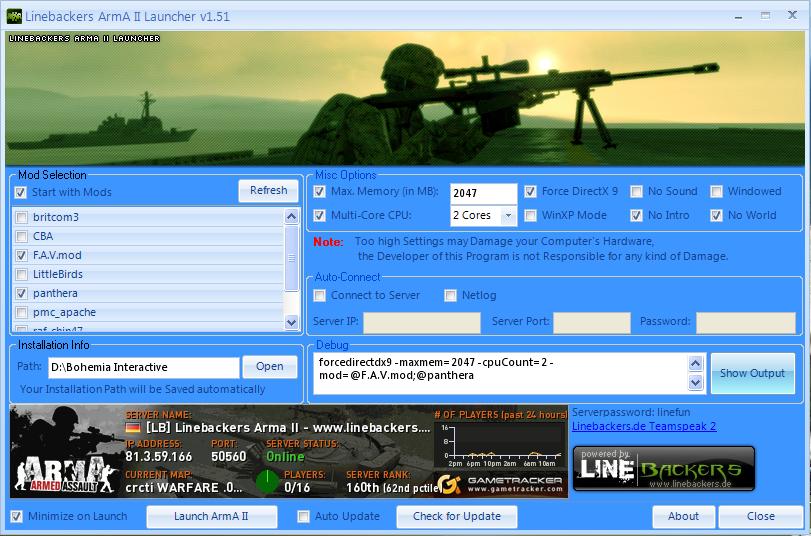Click the players count 0/16

pos(297,488)
